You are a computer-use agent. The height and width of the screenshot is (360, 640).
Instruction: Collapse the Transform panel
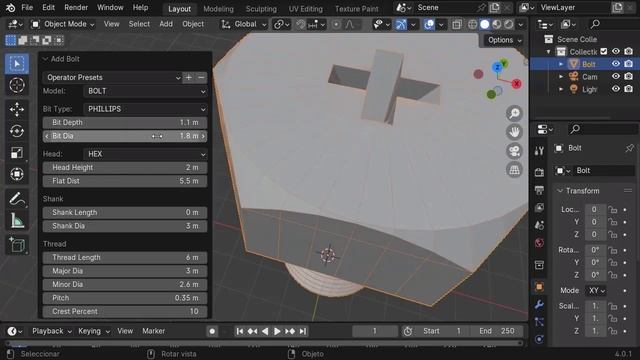560,191
